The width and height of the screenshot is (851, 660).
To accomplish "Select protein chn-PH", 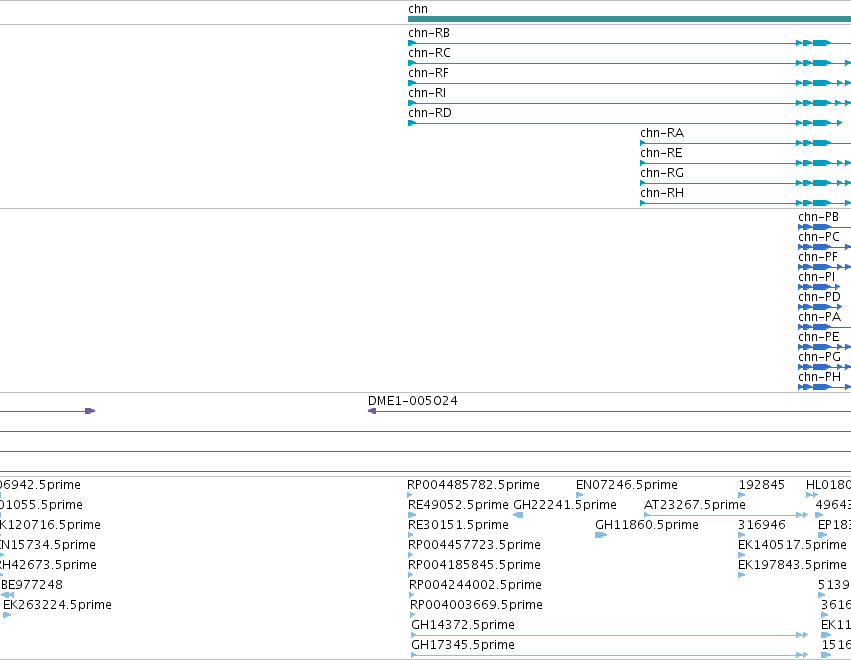I will point(819,377).
